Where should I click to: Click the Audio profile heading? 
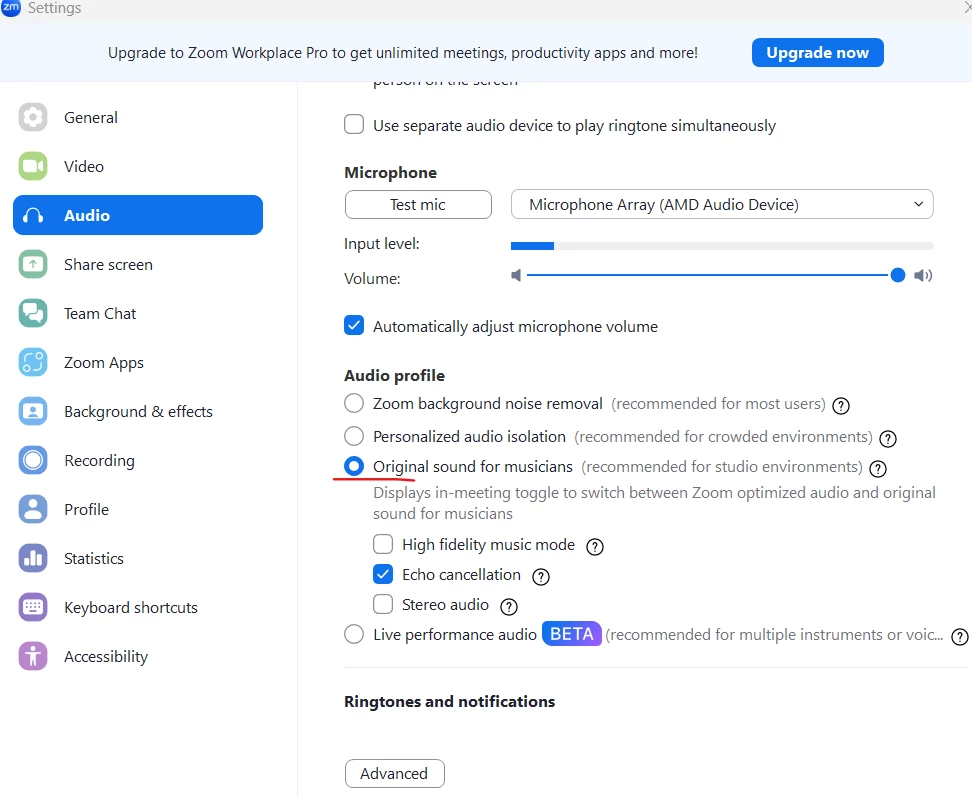click(394, 376)
